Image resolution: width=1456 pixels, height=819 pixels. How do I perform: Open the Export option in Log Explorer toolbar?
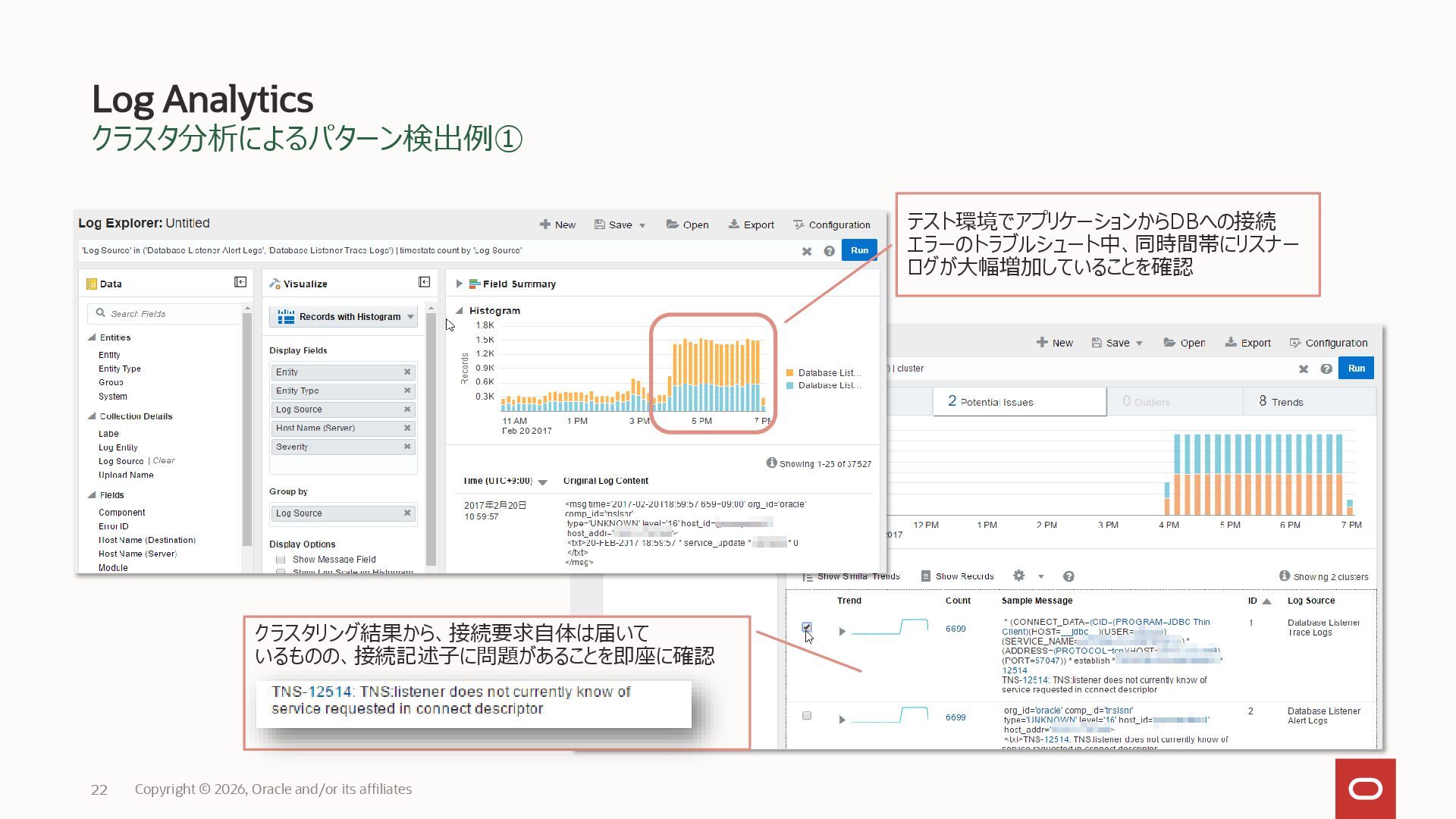(x=751, y=224)
